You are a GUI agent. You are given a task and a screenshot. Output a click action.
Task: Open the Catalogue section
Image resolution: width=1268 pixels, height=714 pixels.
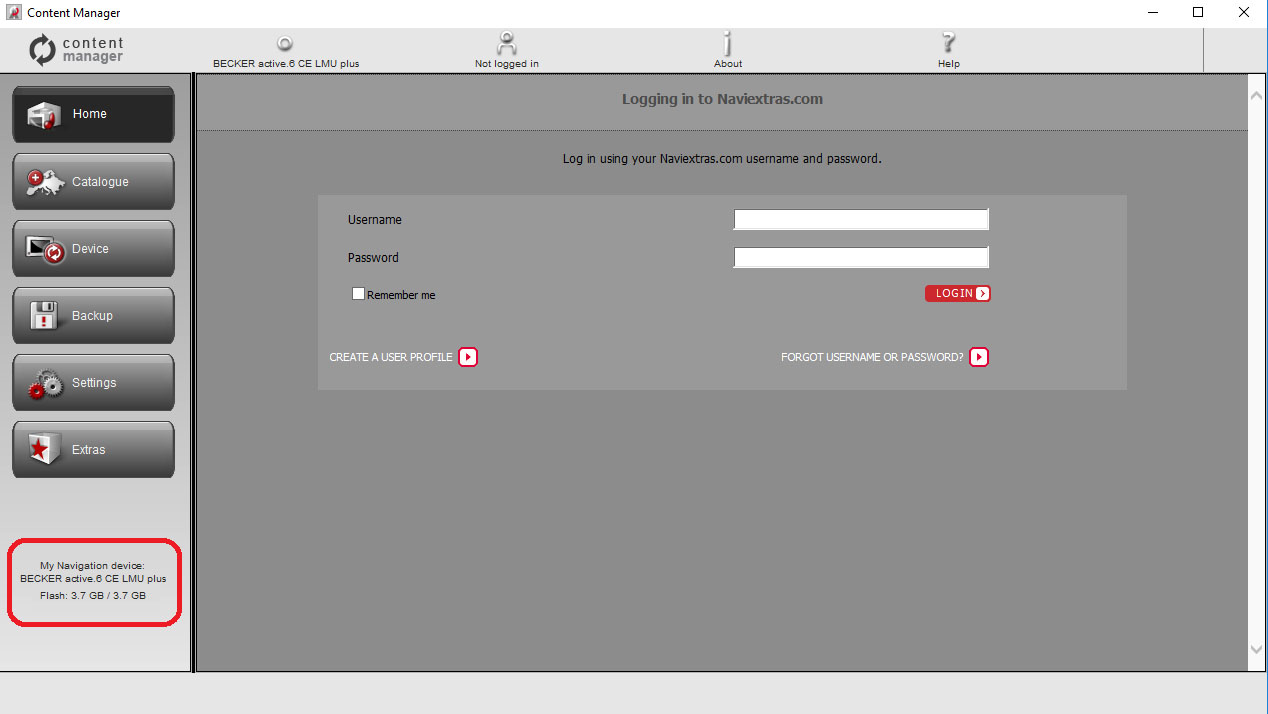point(93,181)
